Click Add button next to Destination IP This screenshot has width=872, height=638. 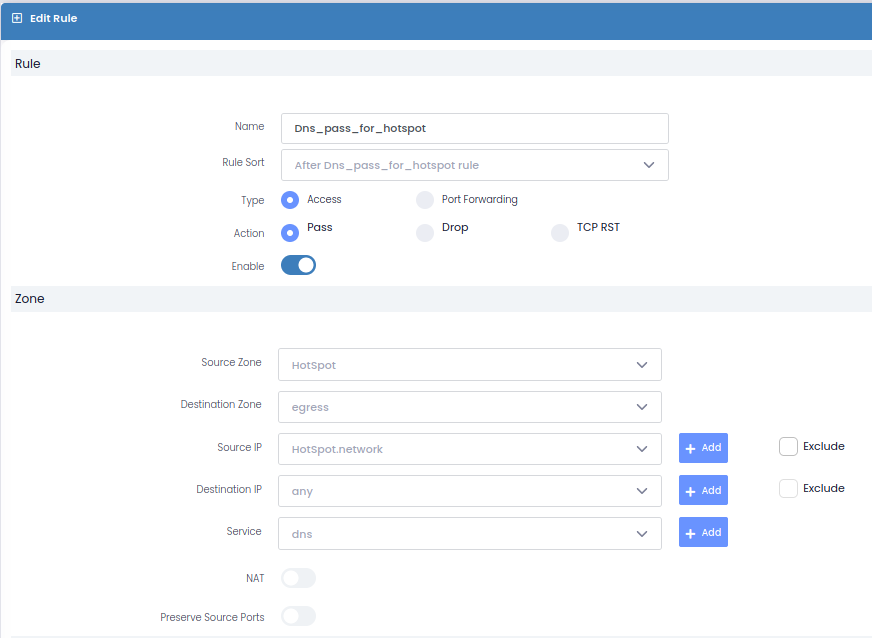[x=703, y=490]
